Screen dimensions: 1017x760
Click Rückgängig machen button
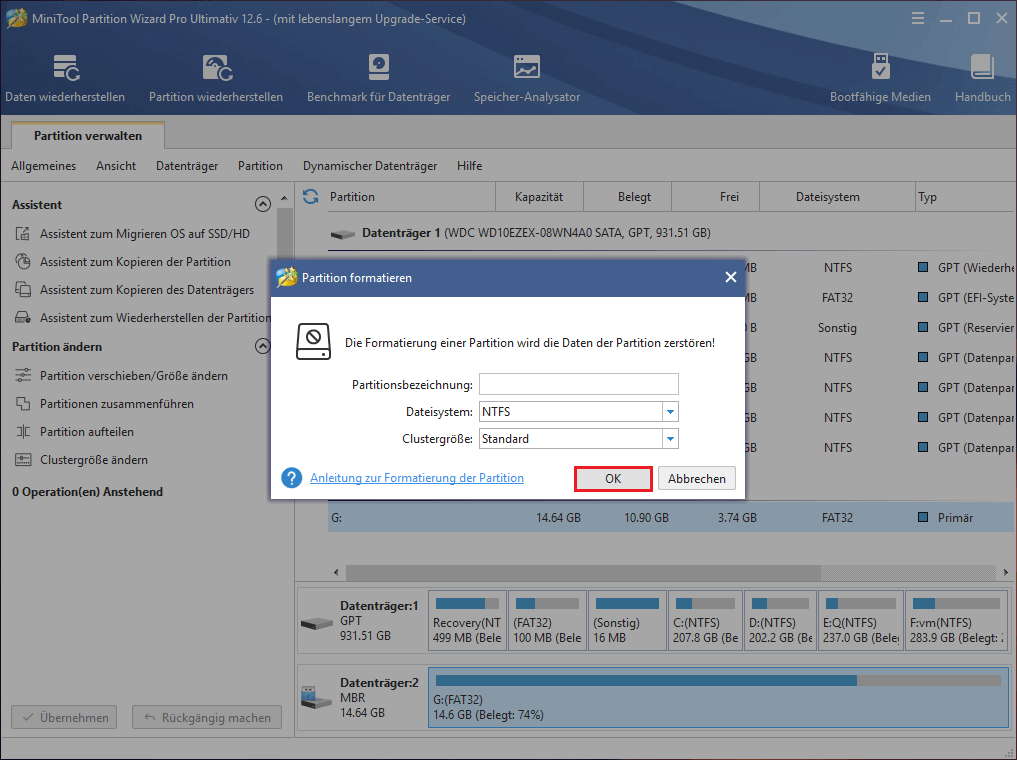[x=207, y=717]
